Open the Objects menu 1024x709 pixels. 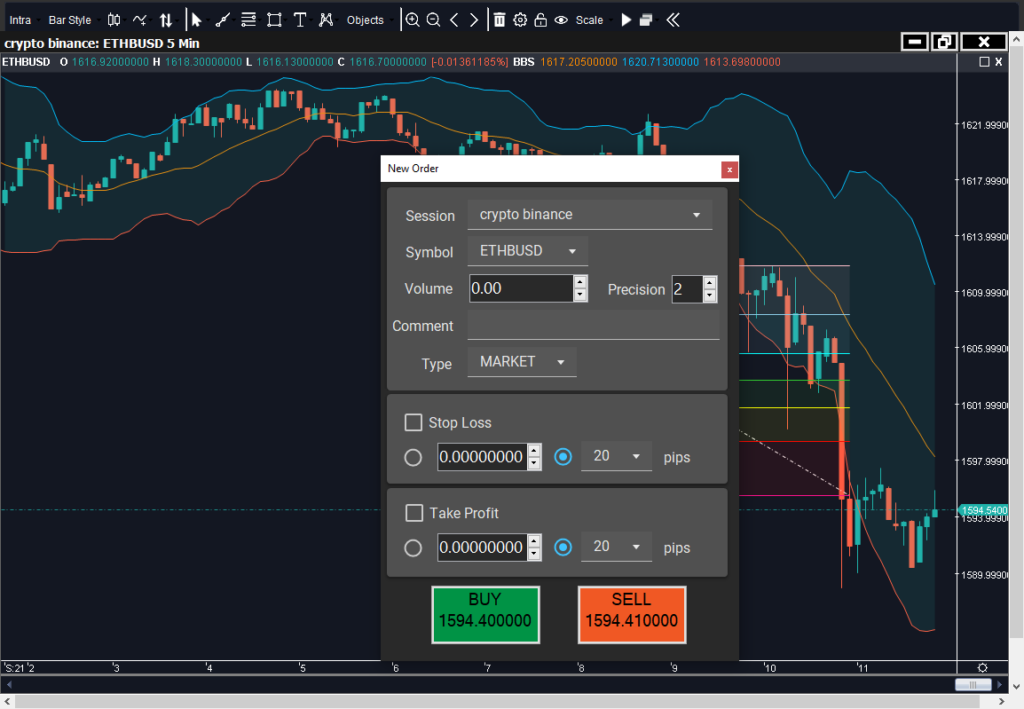pyautogui.click(x=365, y=20)
